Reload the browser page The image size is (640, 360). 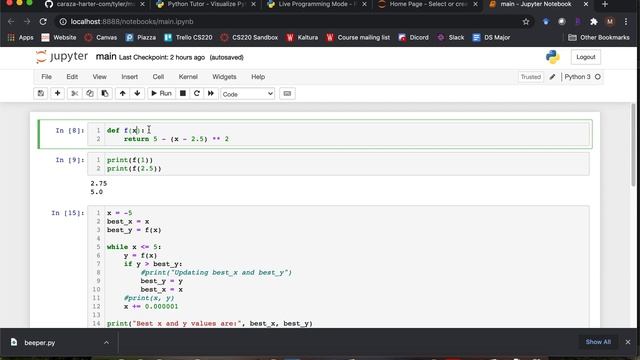tap(43, 22)
